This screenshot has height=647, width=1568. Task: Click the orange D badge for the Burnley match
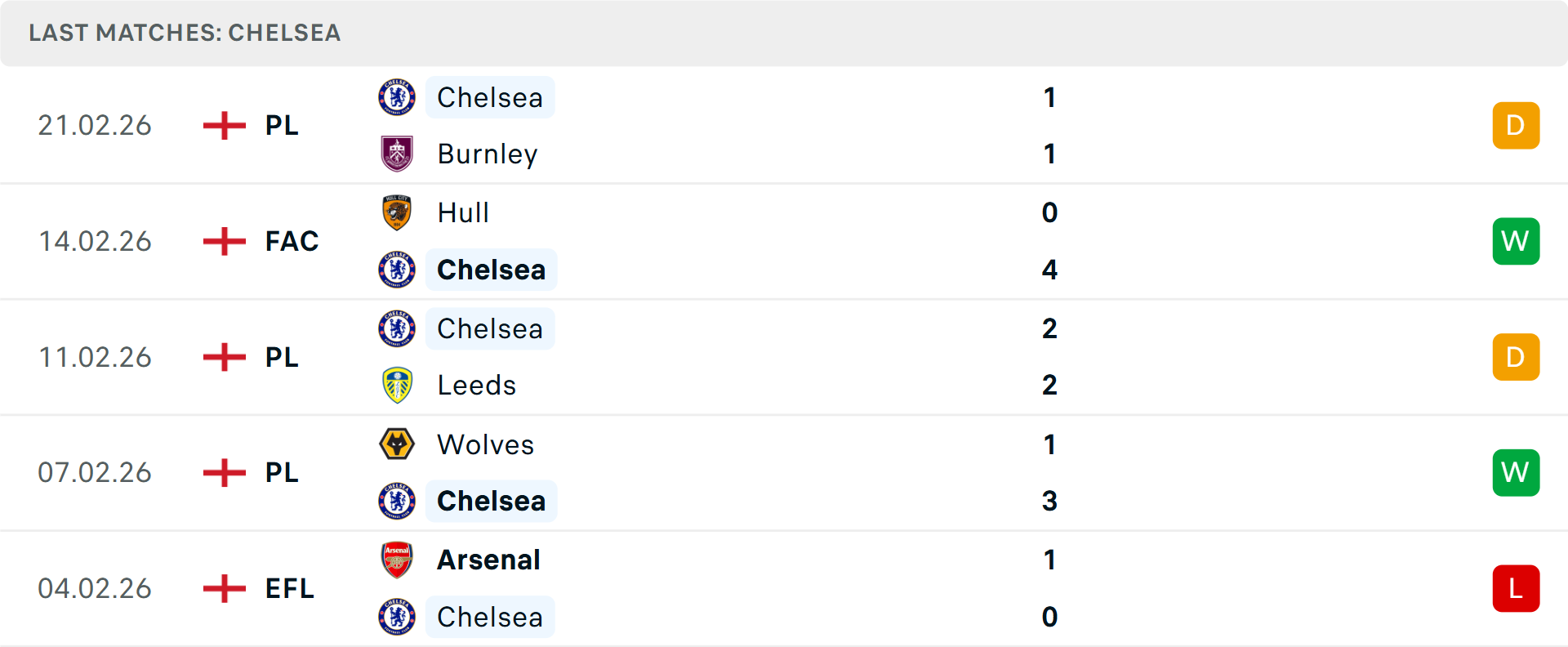click(x=1516, y=125)
